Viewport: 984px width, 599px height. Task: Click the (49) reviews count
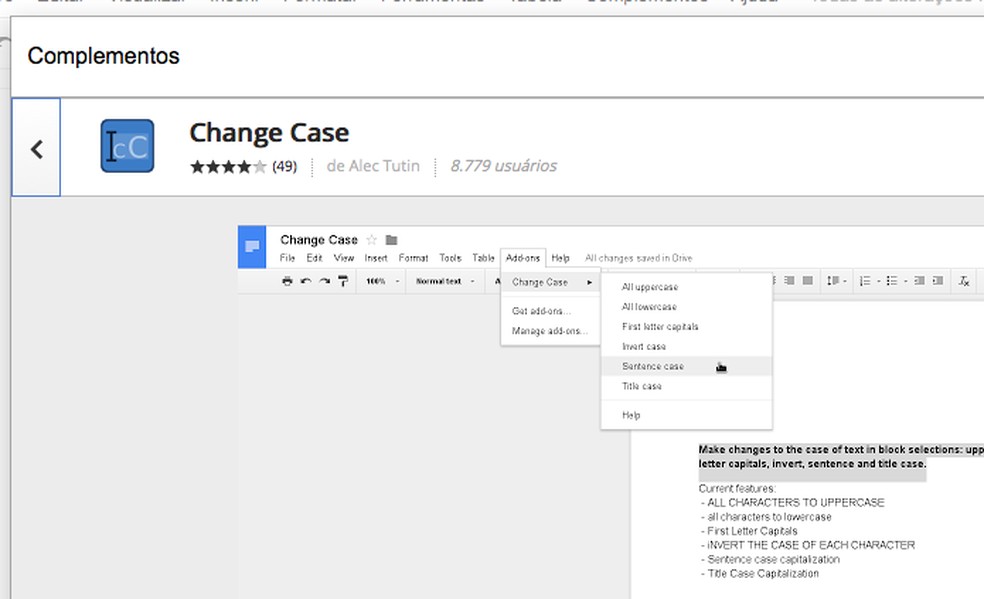[284, 167]
